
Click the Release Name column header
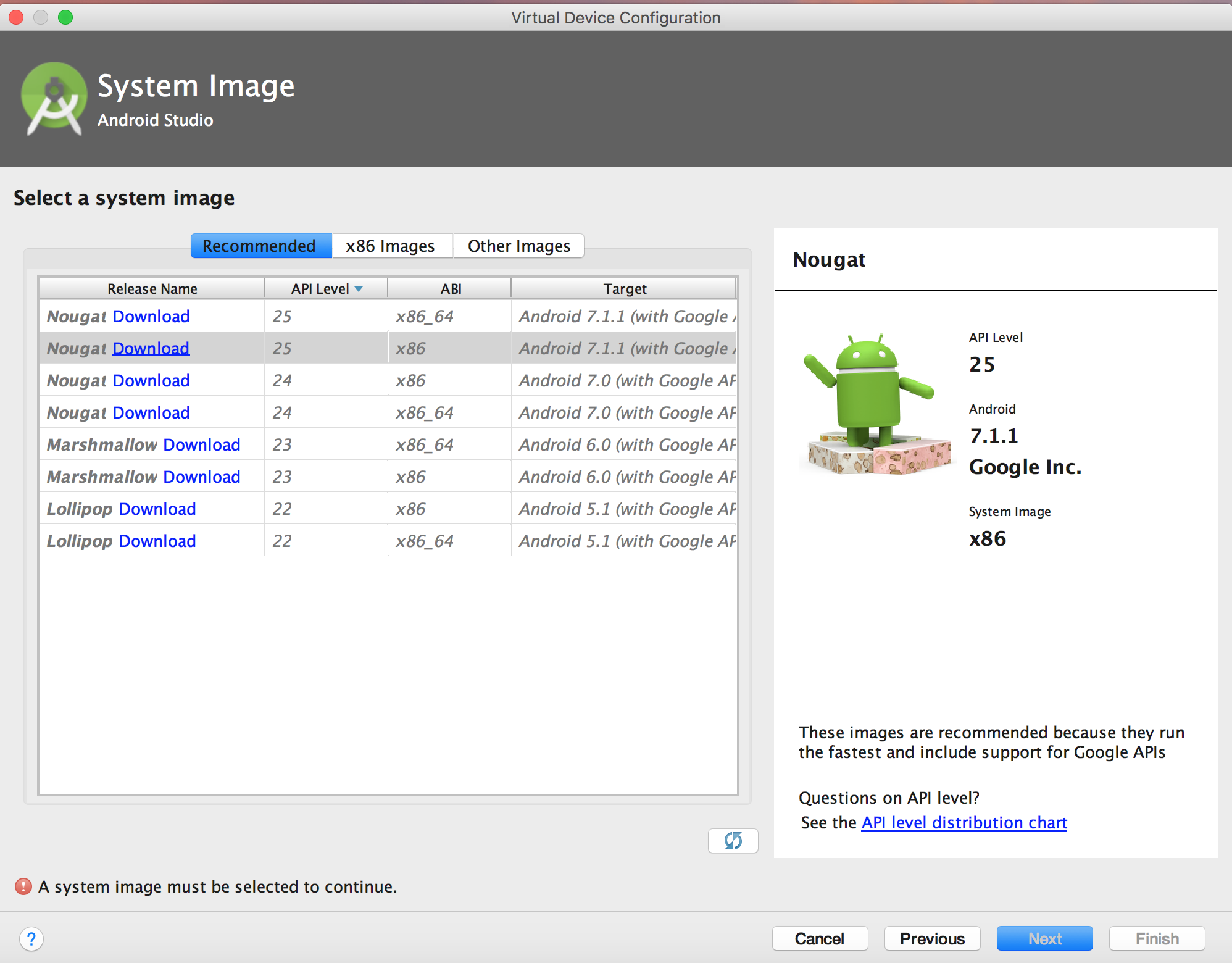click(x=152, y=289)
